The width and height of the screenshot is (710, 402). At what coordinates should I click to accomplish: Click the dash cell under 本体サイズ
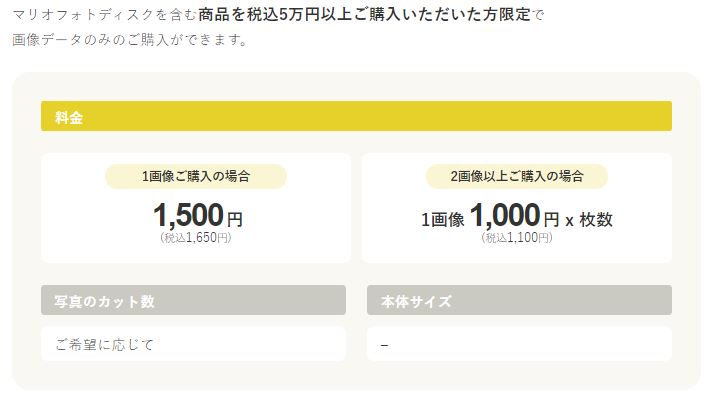[385, 344]
